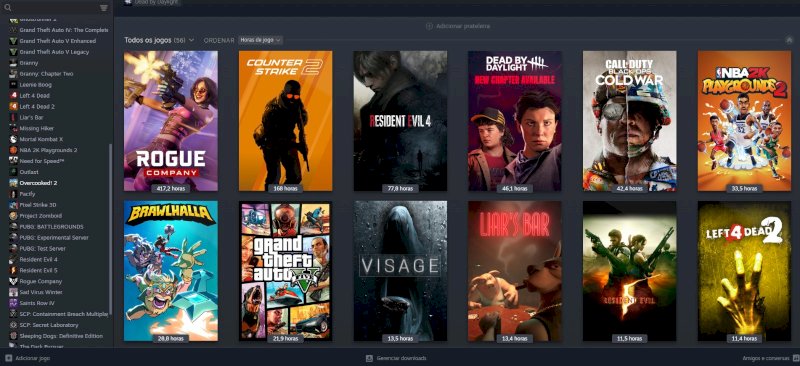Open the Resident Evil 5 cover in grid
The height and width of the screenshot is (366, 800).
pos(630,271)
